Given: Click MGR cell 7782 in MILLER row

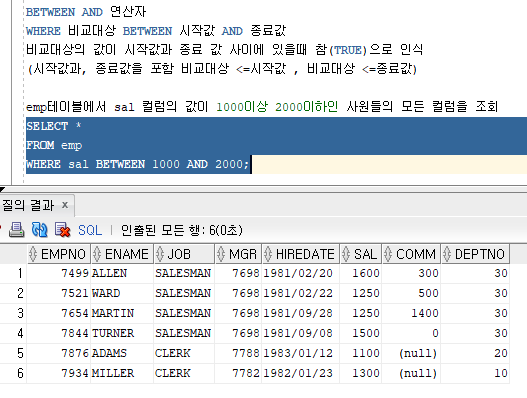Looking at the screenshot, I should [x=238, y=373].
